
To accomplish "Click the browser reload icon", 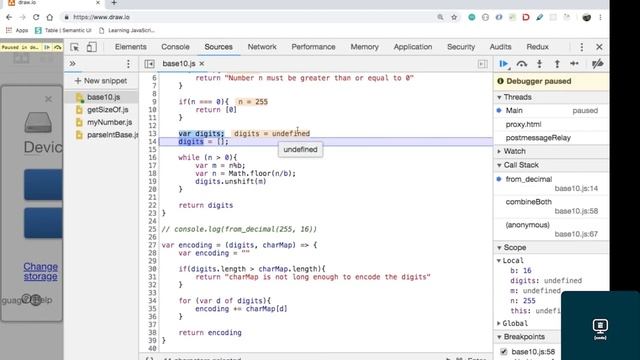I will (36, 17).
